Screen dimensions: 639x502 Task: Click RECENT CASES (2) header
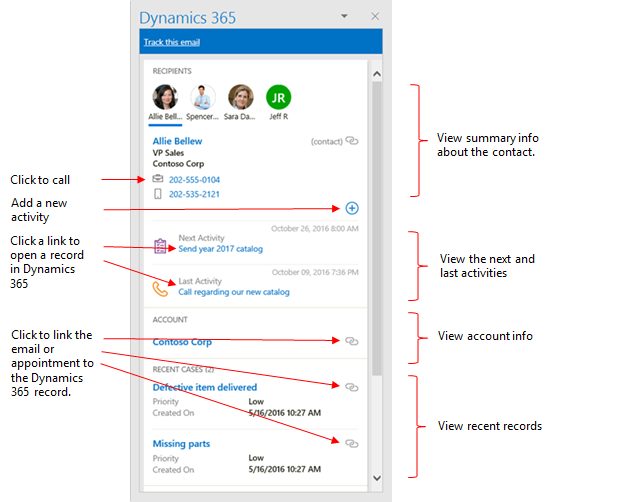click(183, 369)
